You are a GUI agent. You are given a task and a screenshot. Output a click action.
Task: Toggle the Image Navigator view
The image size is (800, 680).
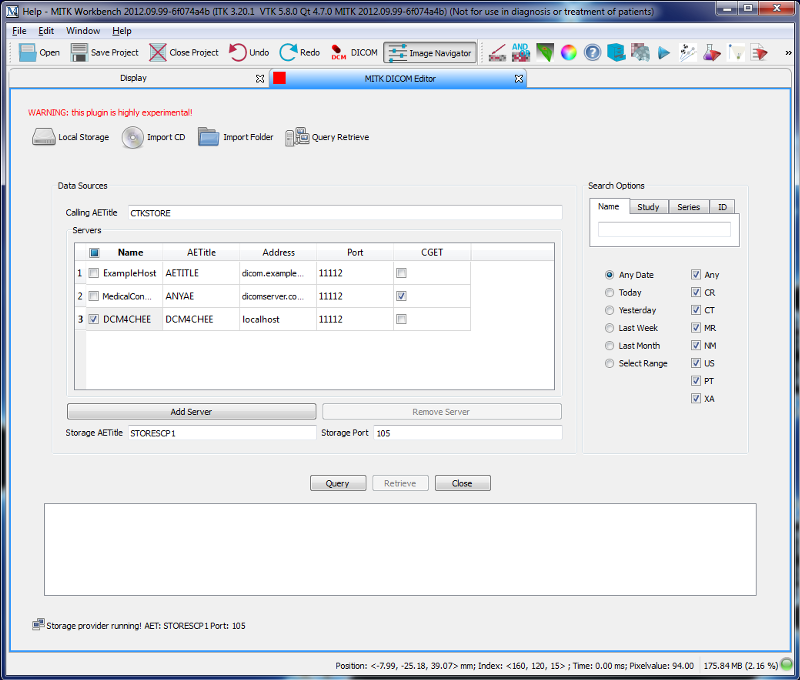pos(430,53)
